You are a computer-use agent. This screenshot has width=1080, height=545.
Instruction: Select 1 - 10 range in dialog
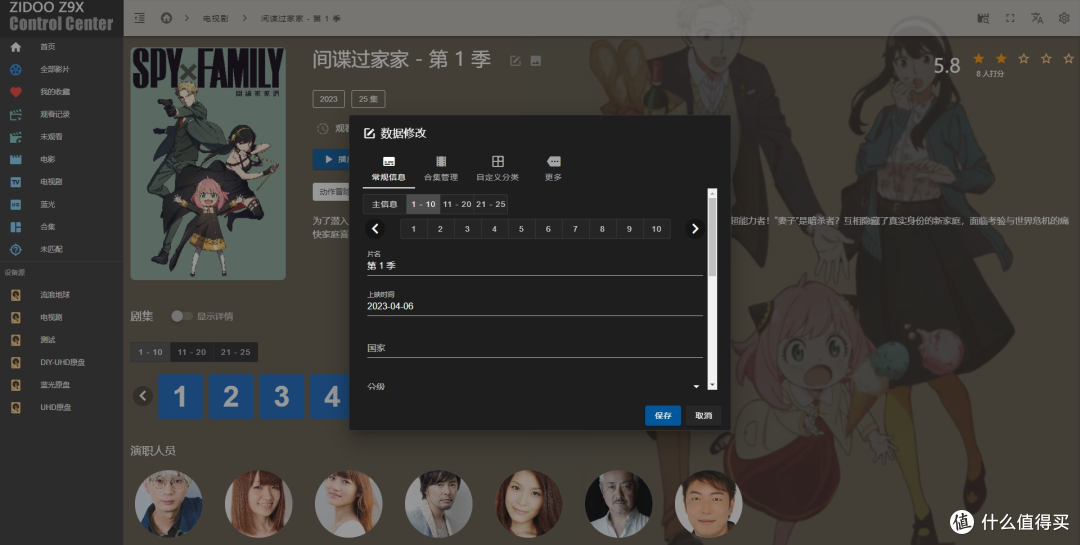pos(423,204)
